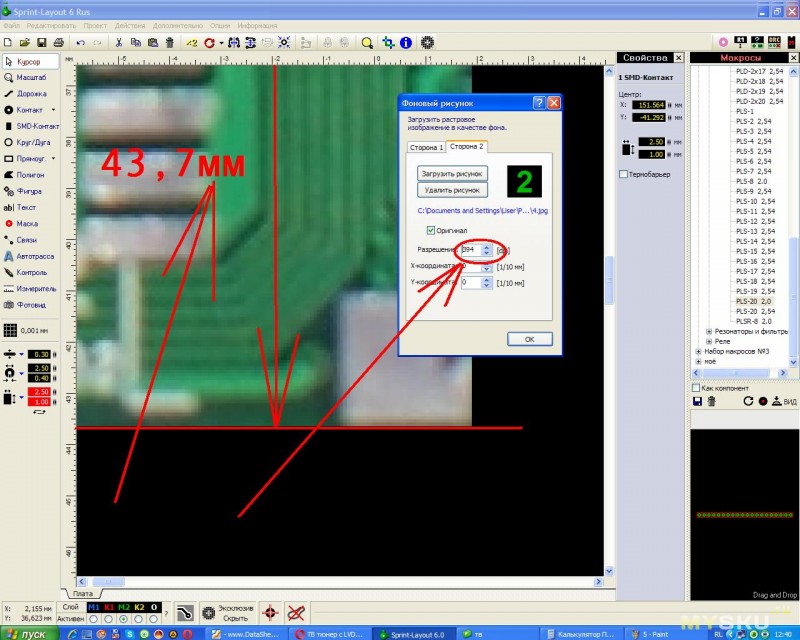Screen dimensions: 800x640
Task: Pick the SMD-Контакт tool
Action: 31,126
